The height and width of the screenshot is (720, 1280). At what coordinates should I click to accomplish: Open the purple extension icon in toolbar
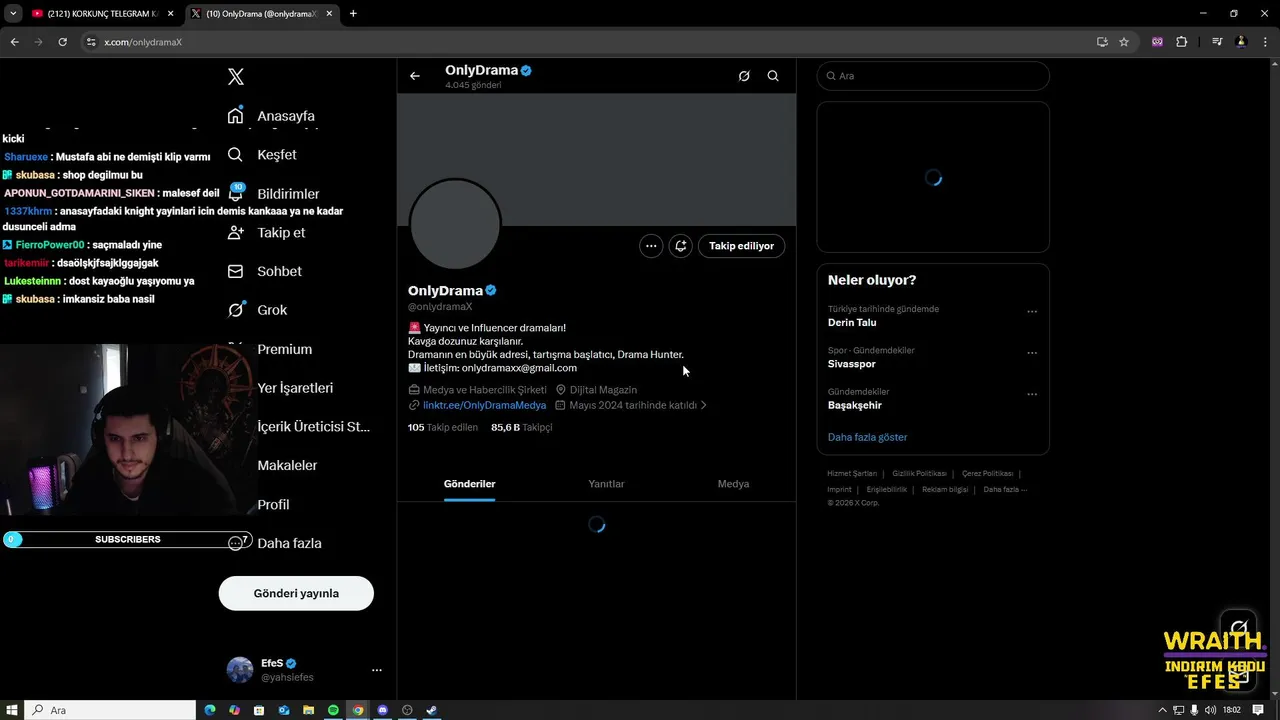click(1157, 42)
